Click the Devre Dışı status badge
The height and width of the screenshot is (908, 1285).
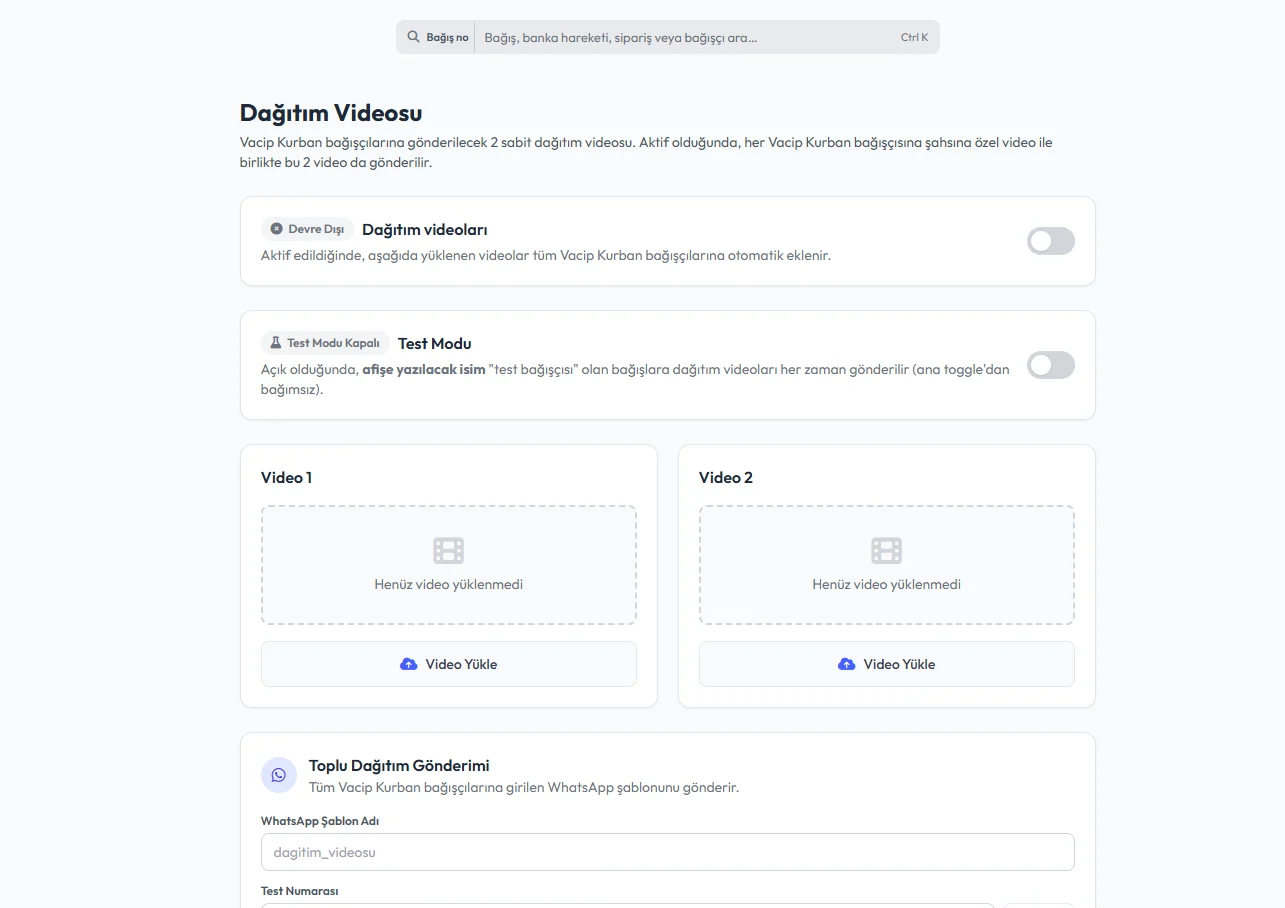coord(307,229)
